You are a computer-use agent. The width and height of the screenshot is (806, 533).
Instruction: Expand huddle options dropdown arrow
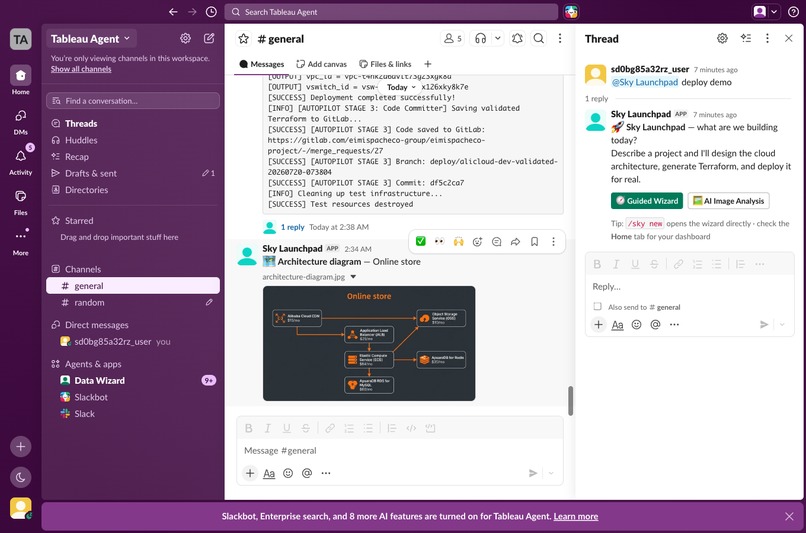[x=498, y=39]
